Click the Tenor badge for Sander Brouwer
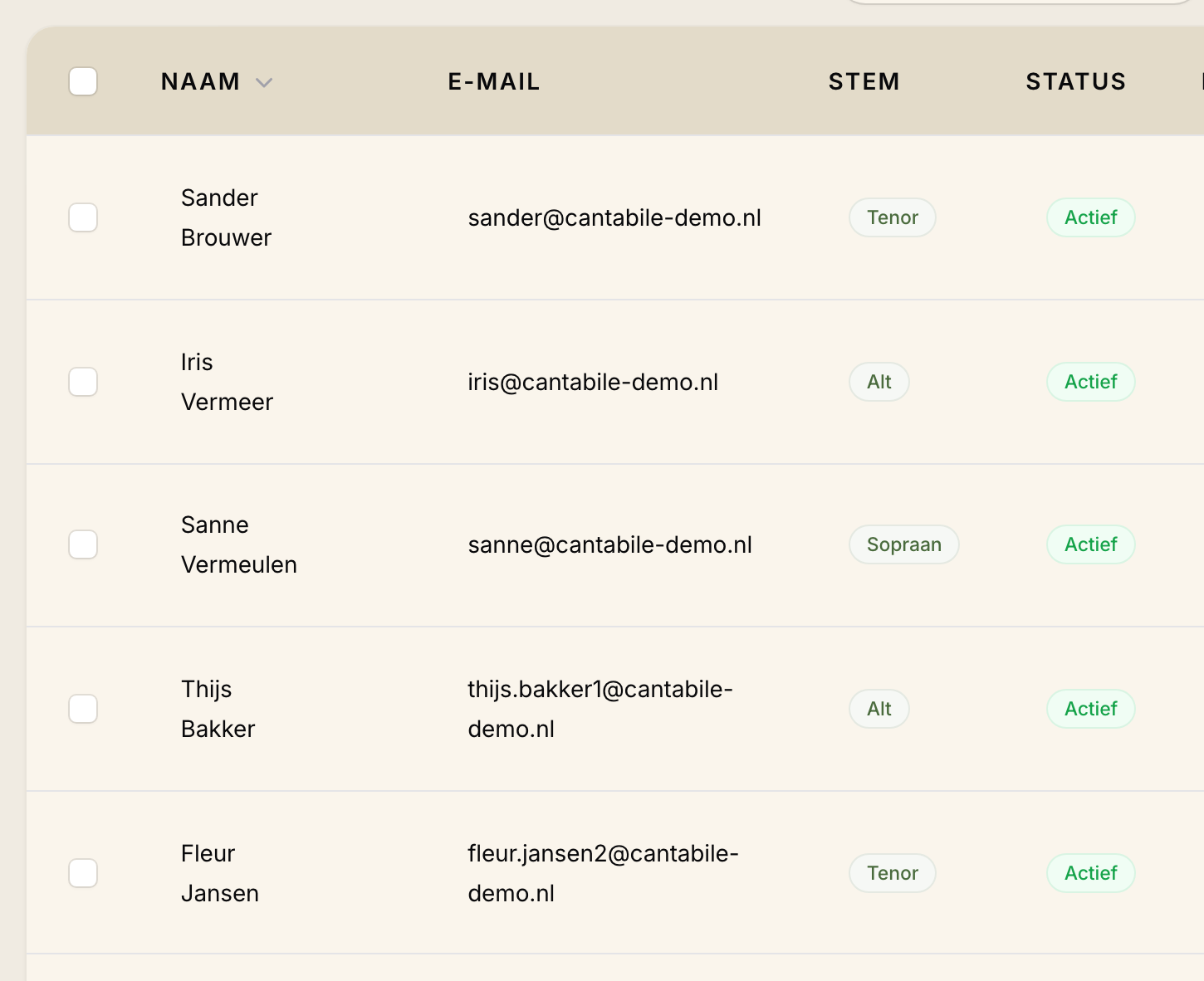Viewport: 1204px width, 981px height. click(893, 217)
